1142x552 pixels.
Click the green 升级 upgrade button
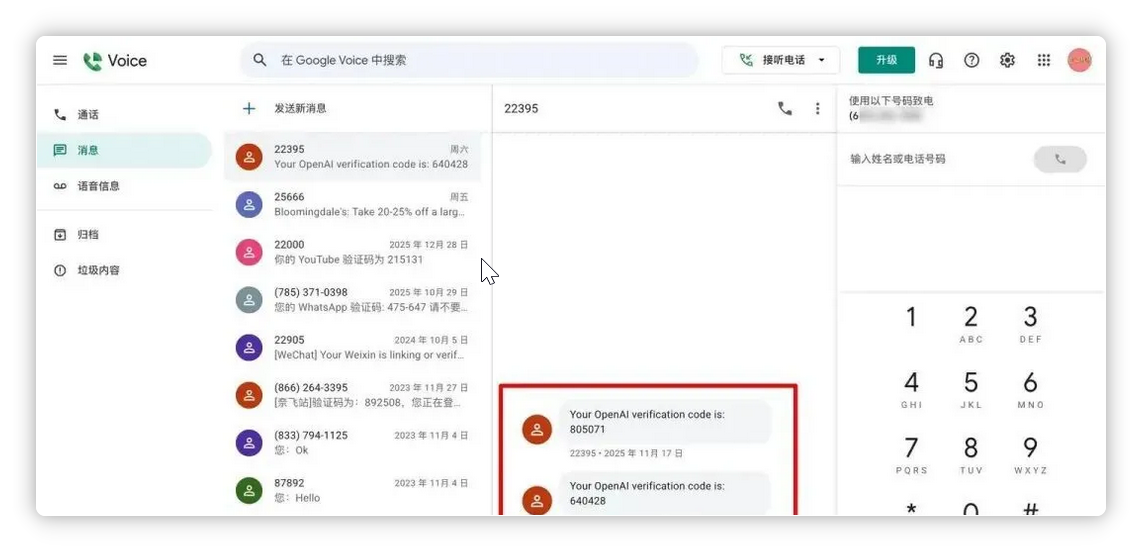pos(886,60)
